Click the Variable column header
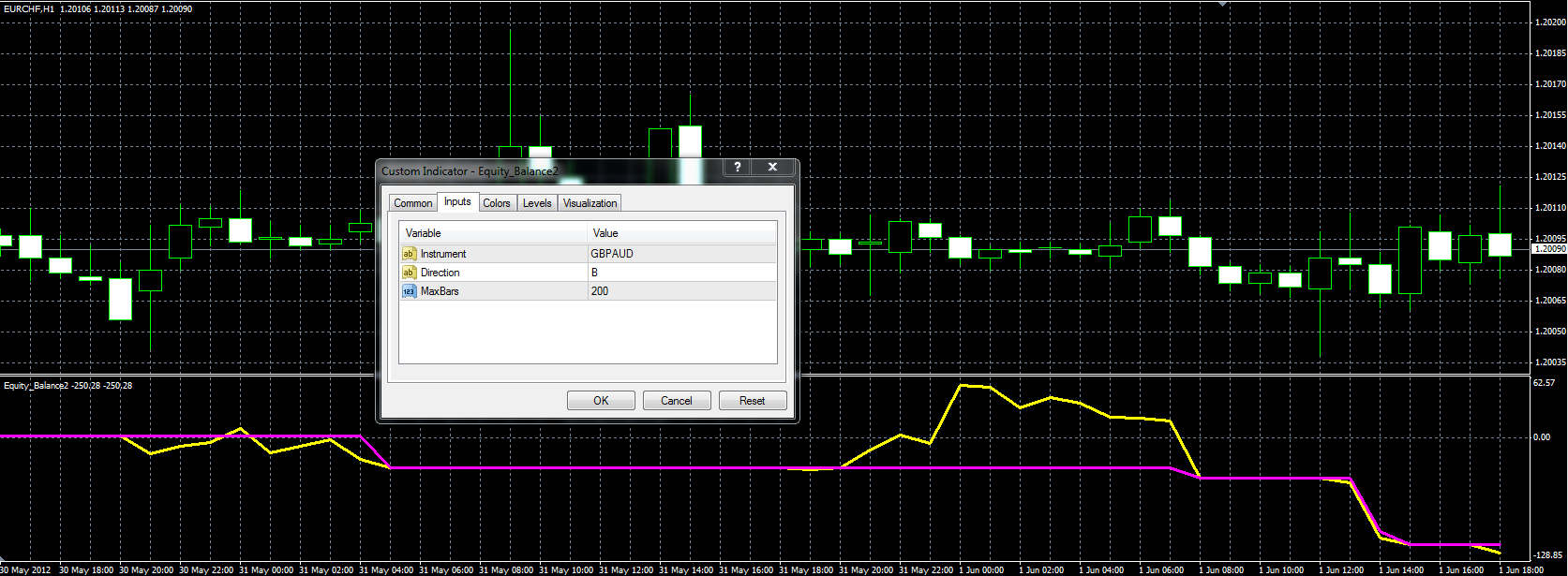The width and height of the screenshot is (1568, 576). [494, 233]
